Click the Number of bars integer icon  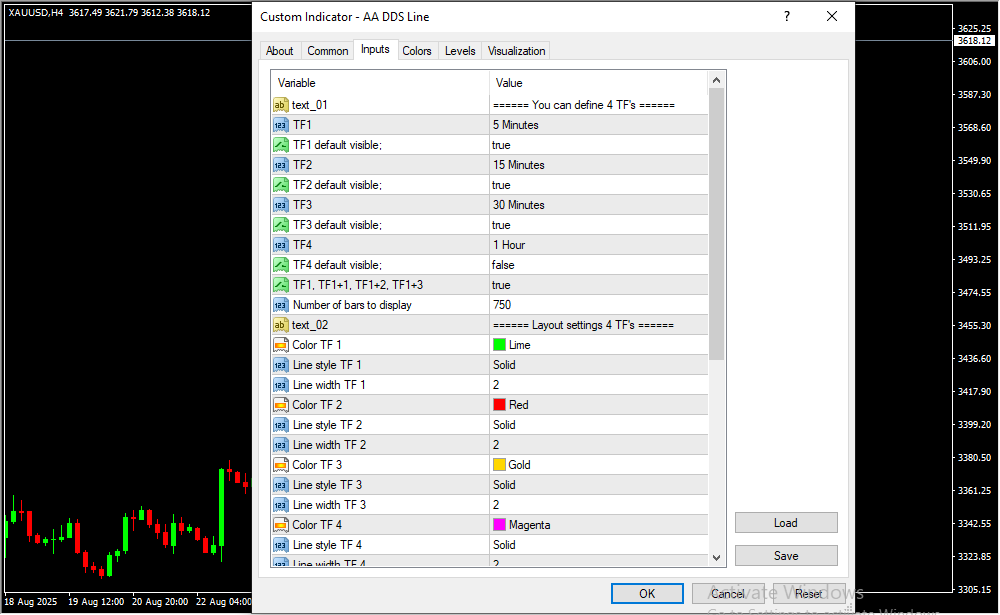pos(280,305)
